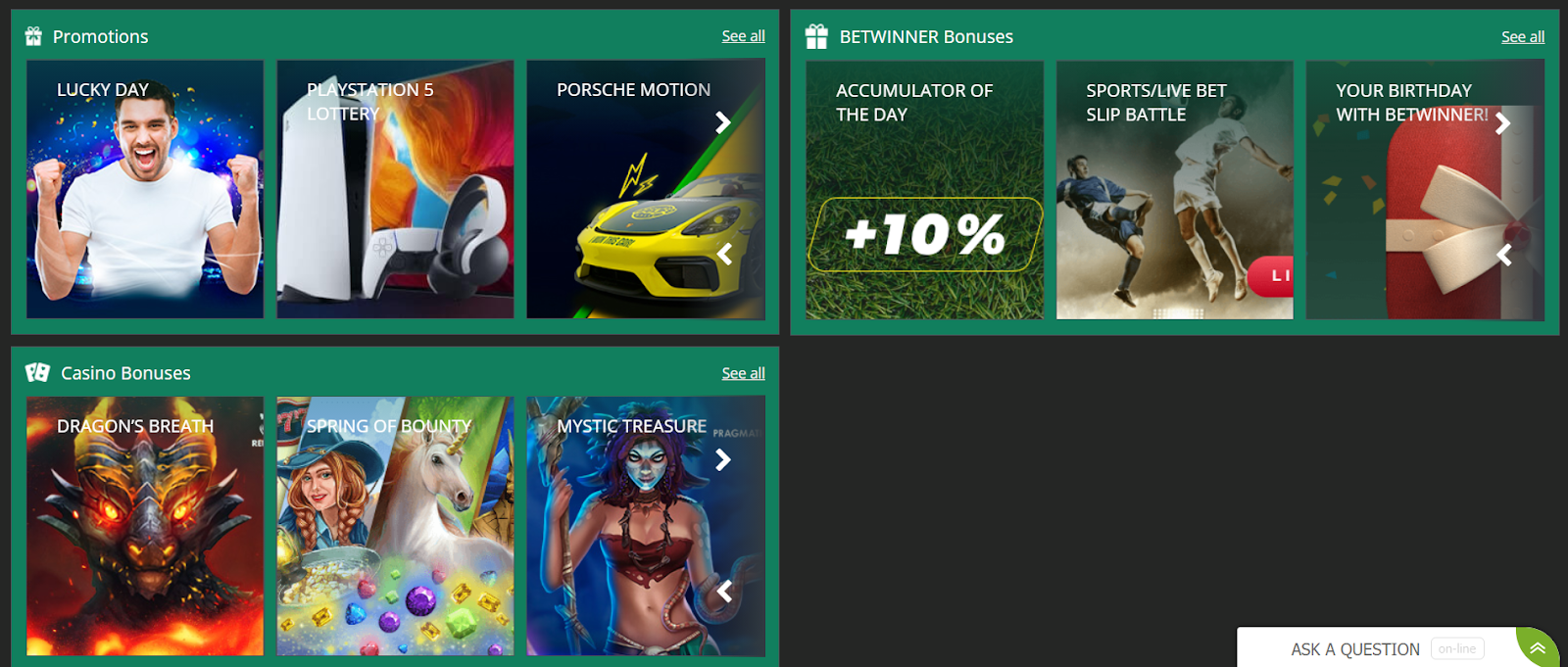Click the Promotions gift icon
This screenshot has height=667, width=1568.
tap(33, 36)
